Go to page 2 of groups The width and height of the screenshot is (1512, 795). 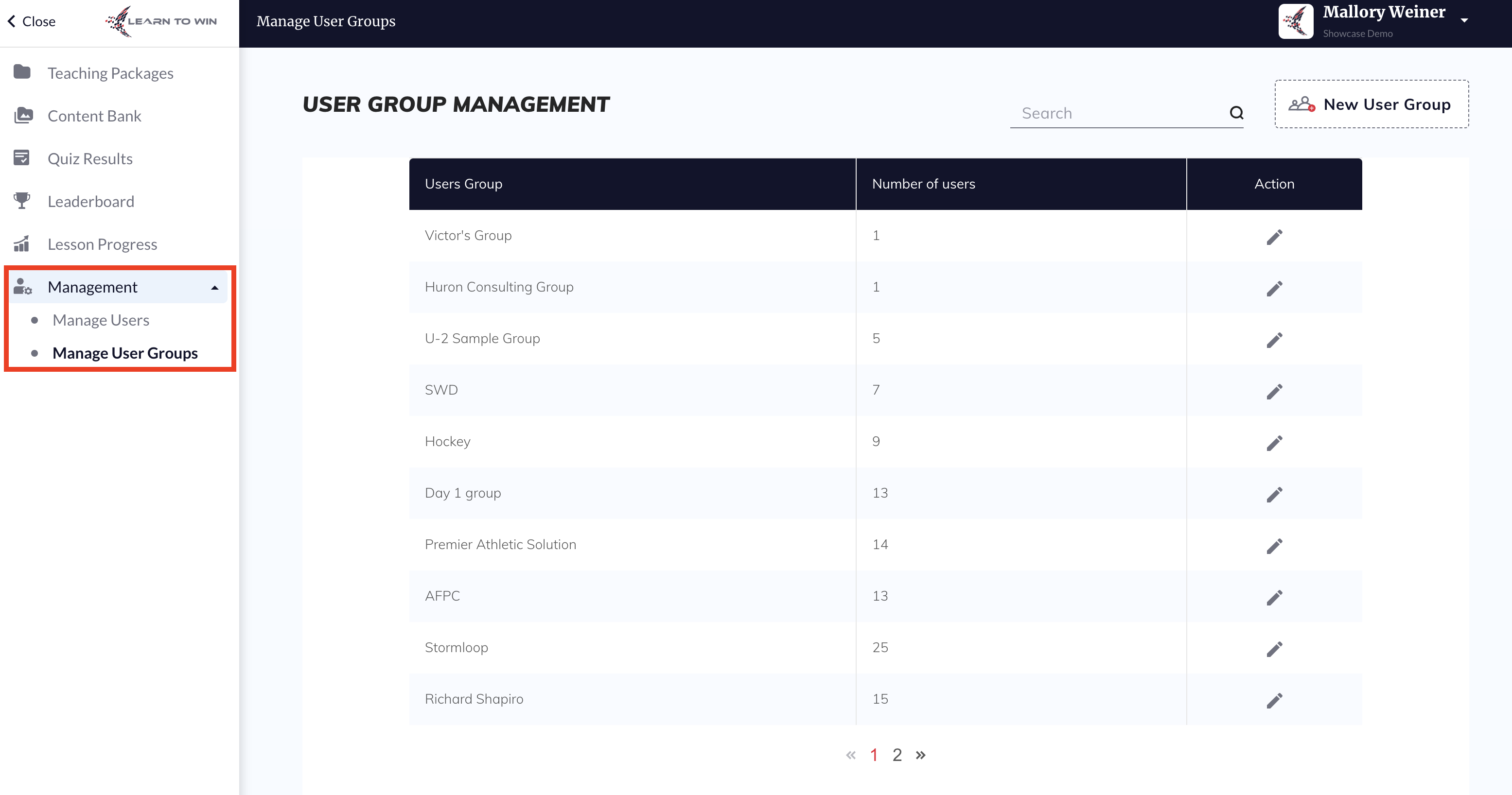click(897, 755)
